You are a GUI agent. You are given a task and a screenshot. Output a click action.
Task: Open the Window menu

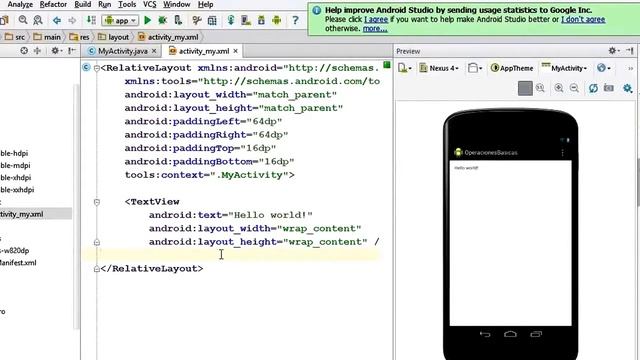pyautogui.click(x=176, y=4)
